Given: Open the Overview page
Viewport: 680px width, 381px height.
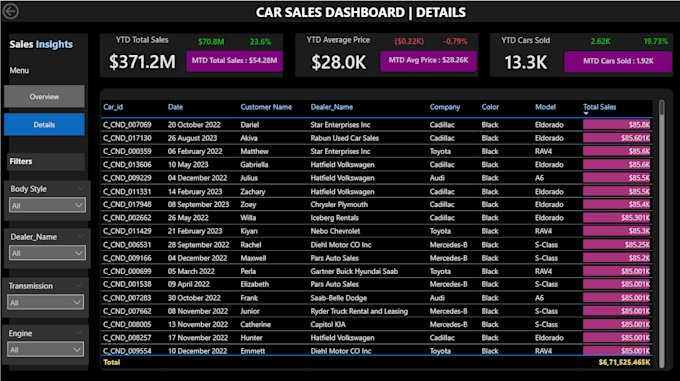Looking at the screenshot, I should 44,97.
